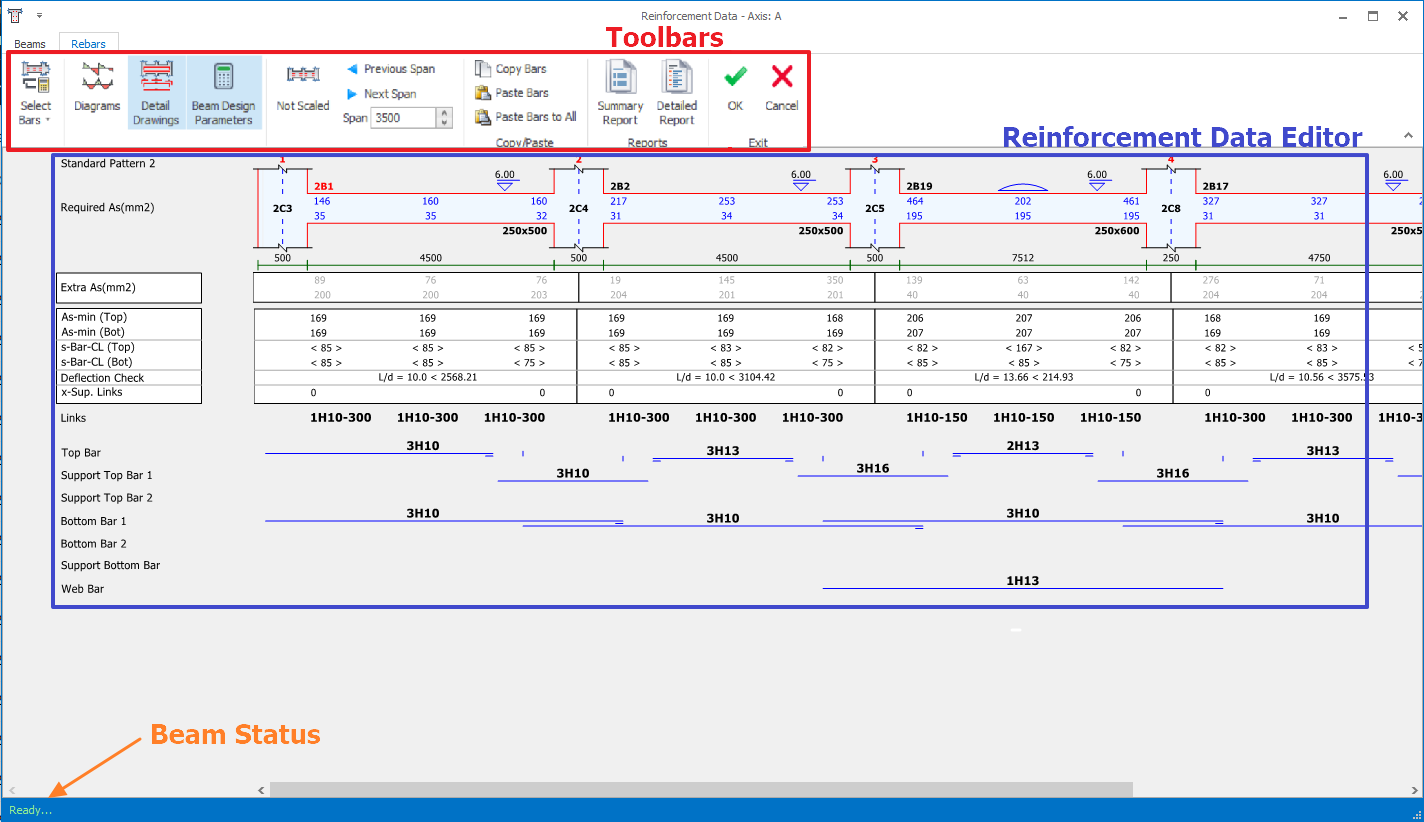Click the Copy Bars icon

[x=511, y=69]
